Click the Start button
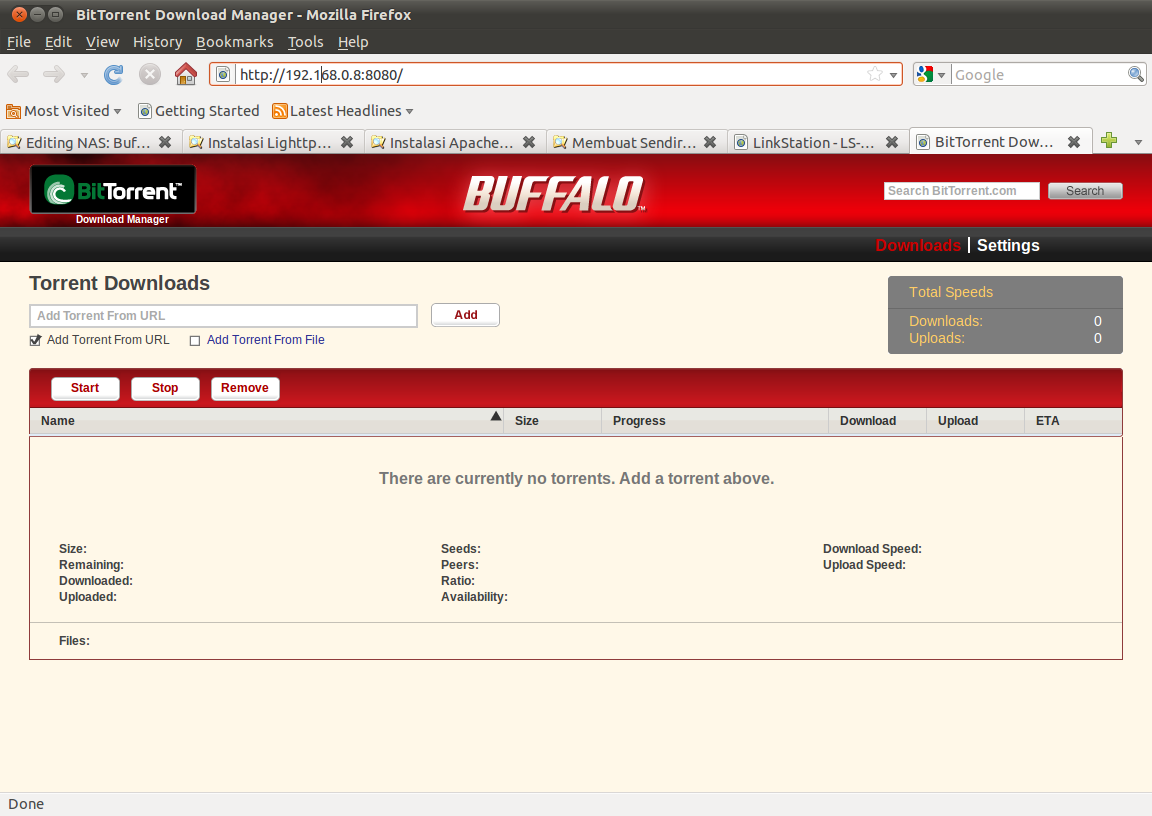The height and width of the screenshot is (816, 1152). click(85, 388)
